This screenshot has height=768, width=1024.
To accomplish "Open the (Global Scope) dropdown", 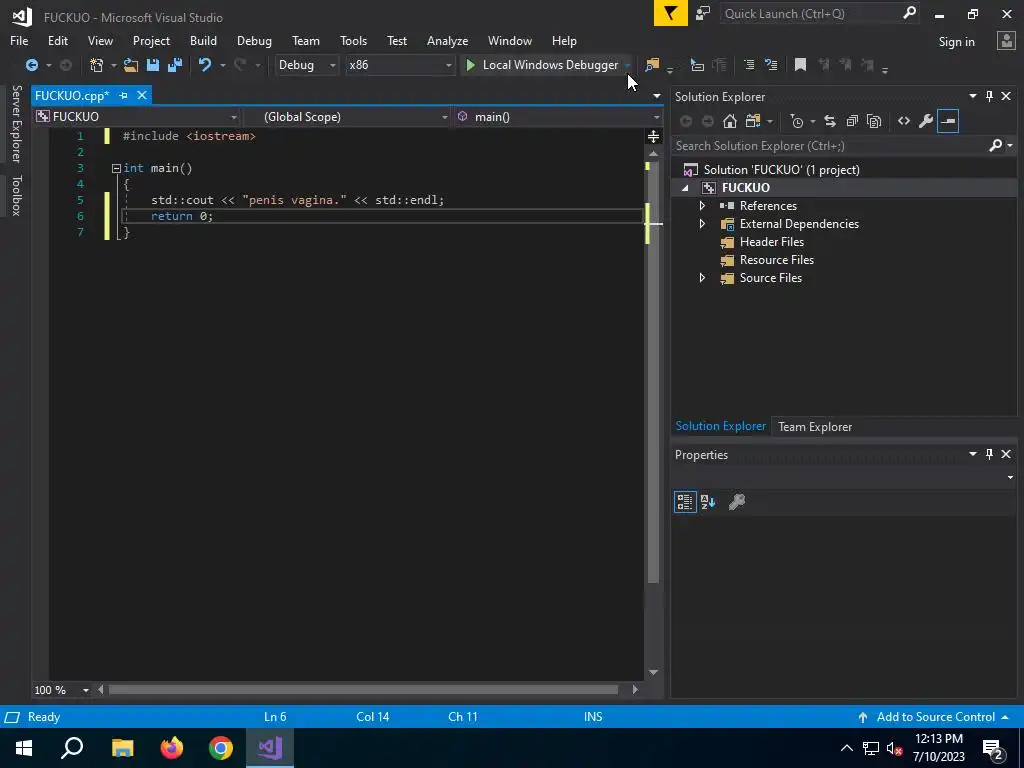I will point(348,116).
